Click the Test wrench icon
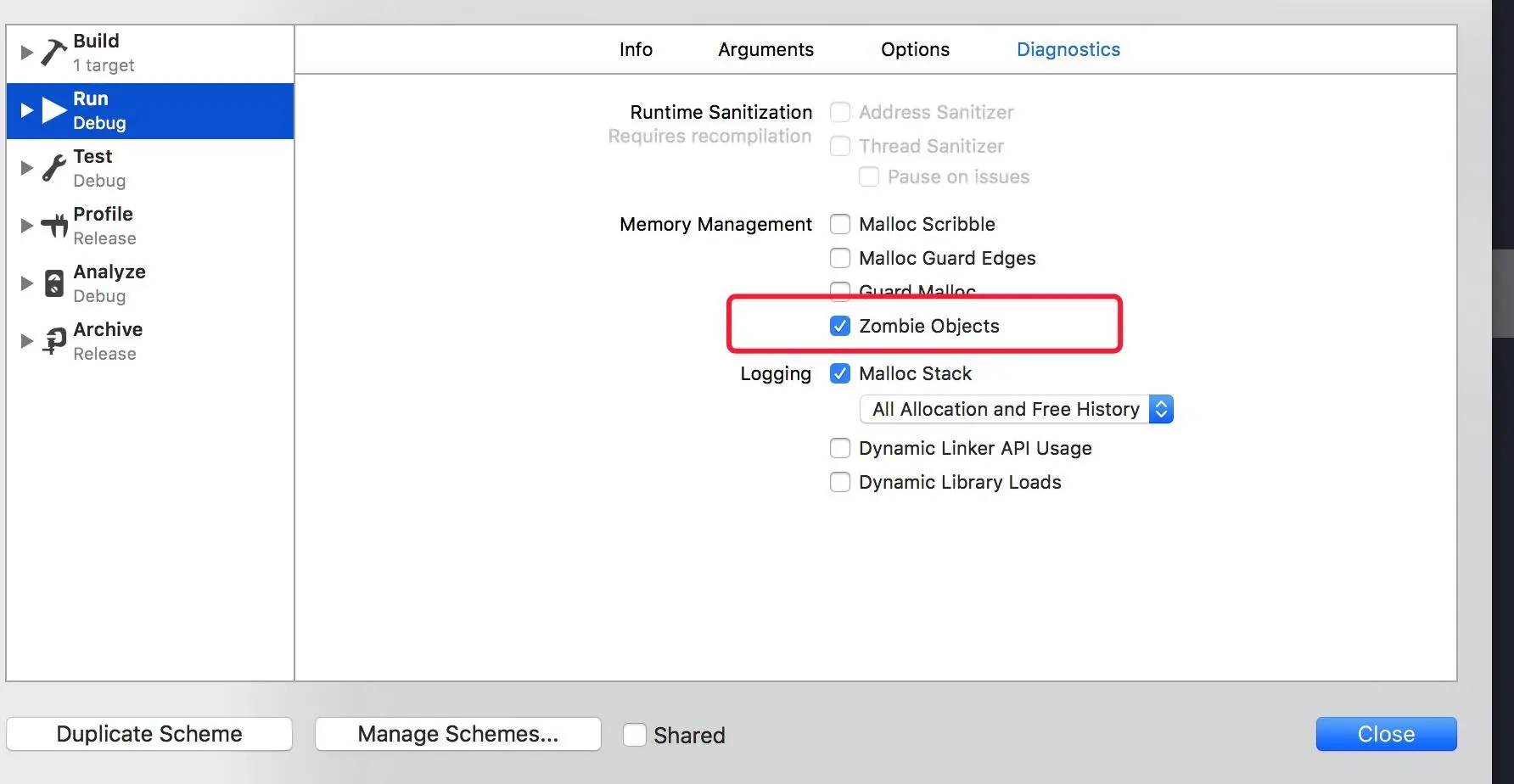1514x784 pixels. 53,168
